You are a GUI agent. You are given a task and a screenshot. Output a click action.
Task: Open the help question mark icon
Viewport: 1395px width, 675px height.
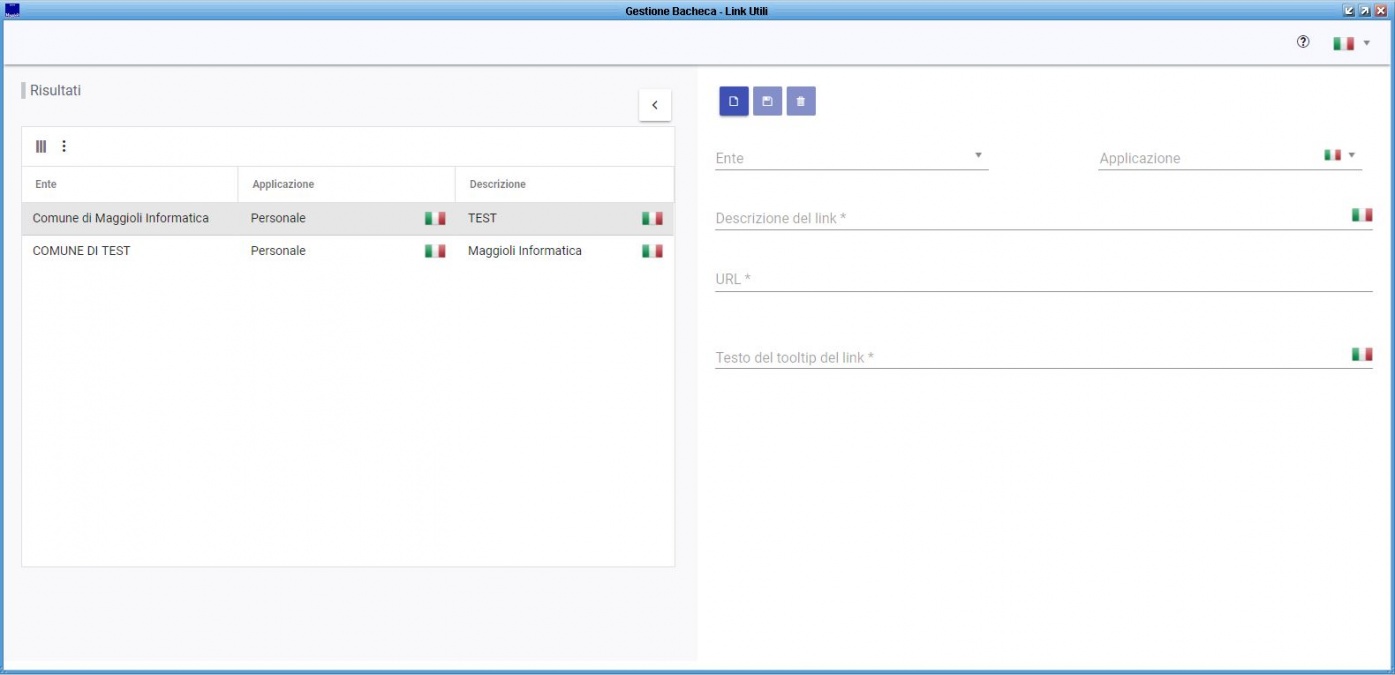tap(1303, 43)
